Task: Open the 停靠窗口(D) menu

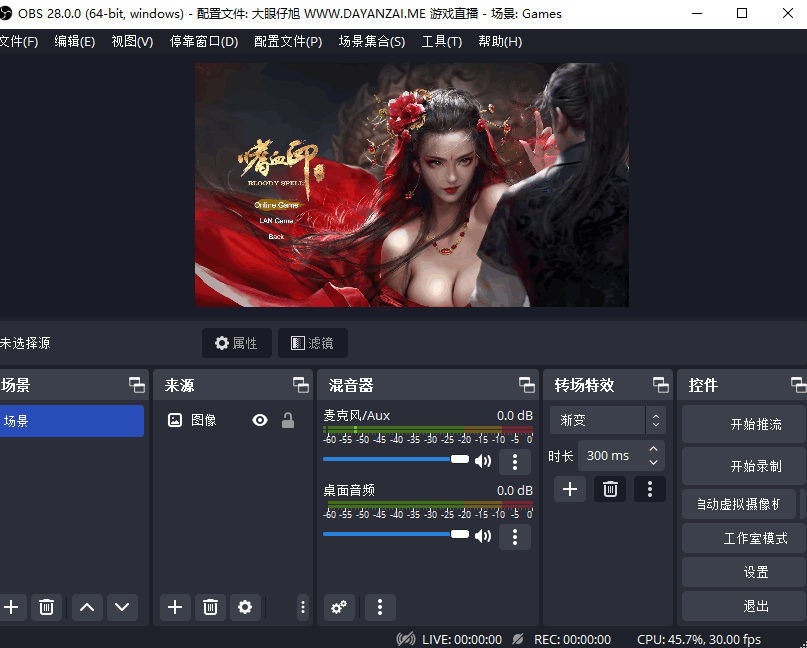Action: 204,42
